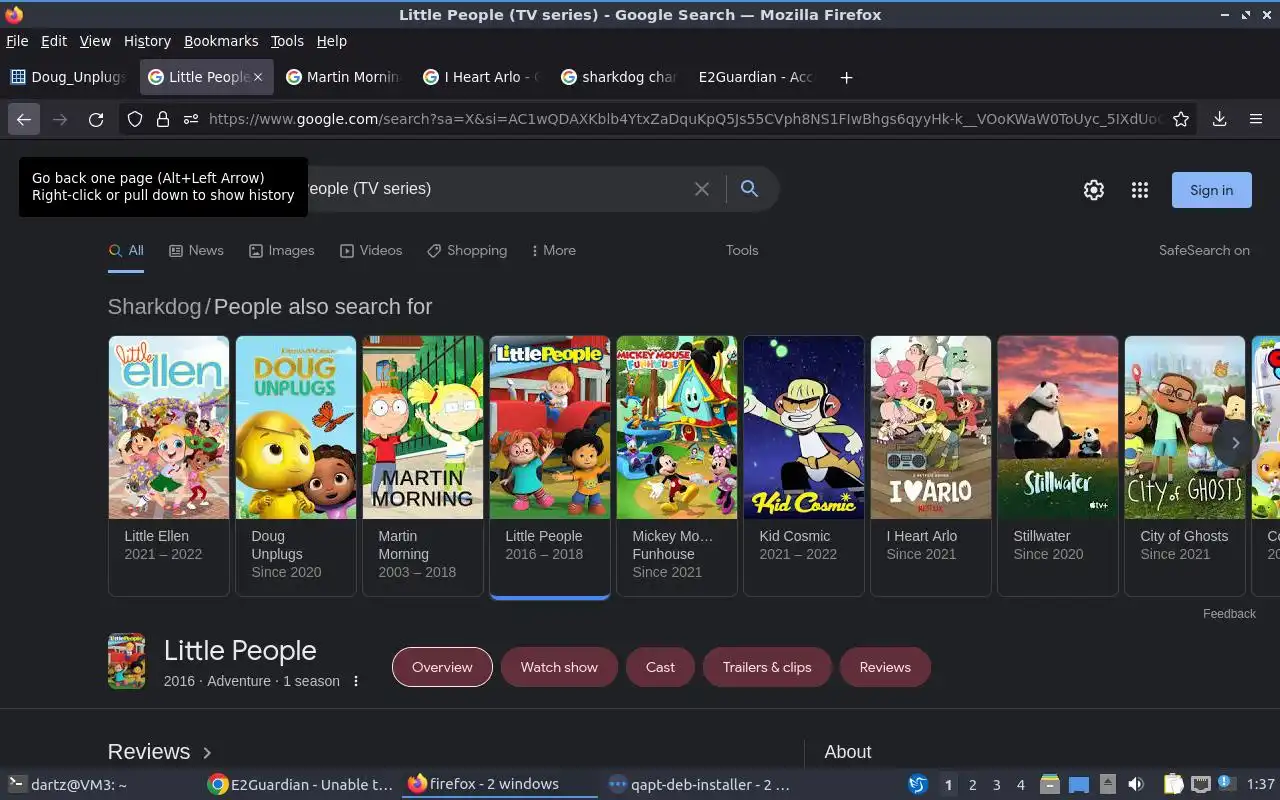The width and height of the screenshot is (1280, 800).
Task: Open the Kid Cosmic show card
Action: (x=804, y=465)
